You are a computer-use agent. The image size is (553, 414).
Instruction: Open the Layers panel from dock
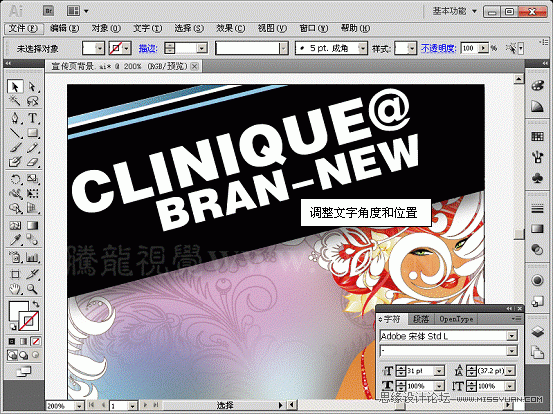[537, 332]
